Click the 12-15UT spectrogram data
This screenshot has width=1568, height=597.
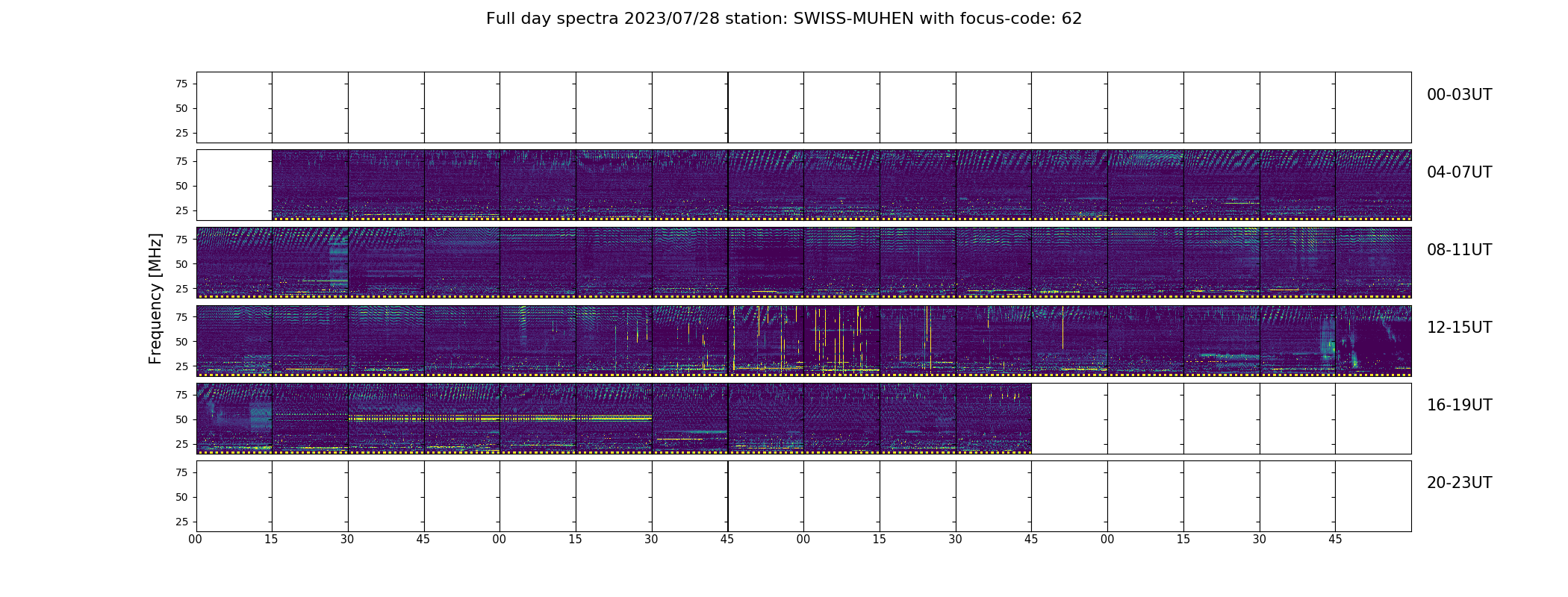click(x=803, y=340)
